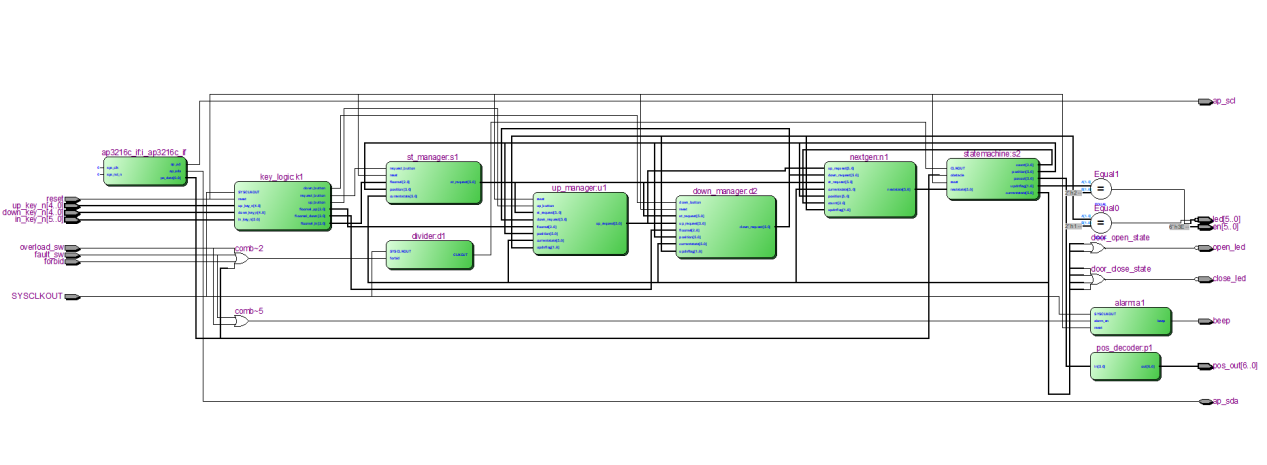Click the door_close_state gate symbol

tap(1098, 279)
